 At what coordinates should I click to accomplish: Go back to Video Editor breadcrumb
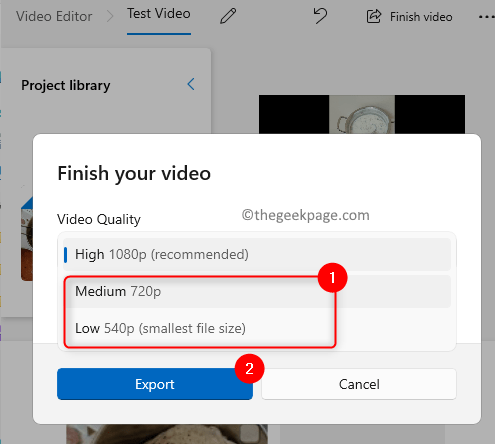tap(54, 16)
